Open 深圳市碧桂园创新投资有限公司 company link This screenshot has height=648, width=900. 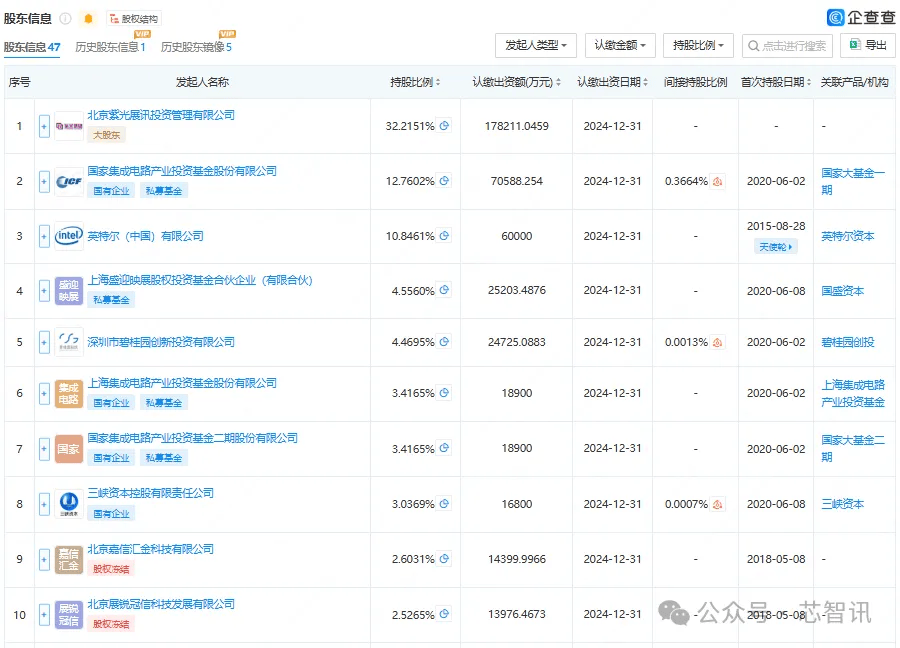click(x=161, y=342)
